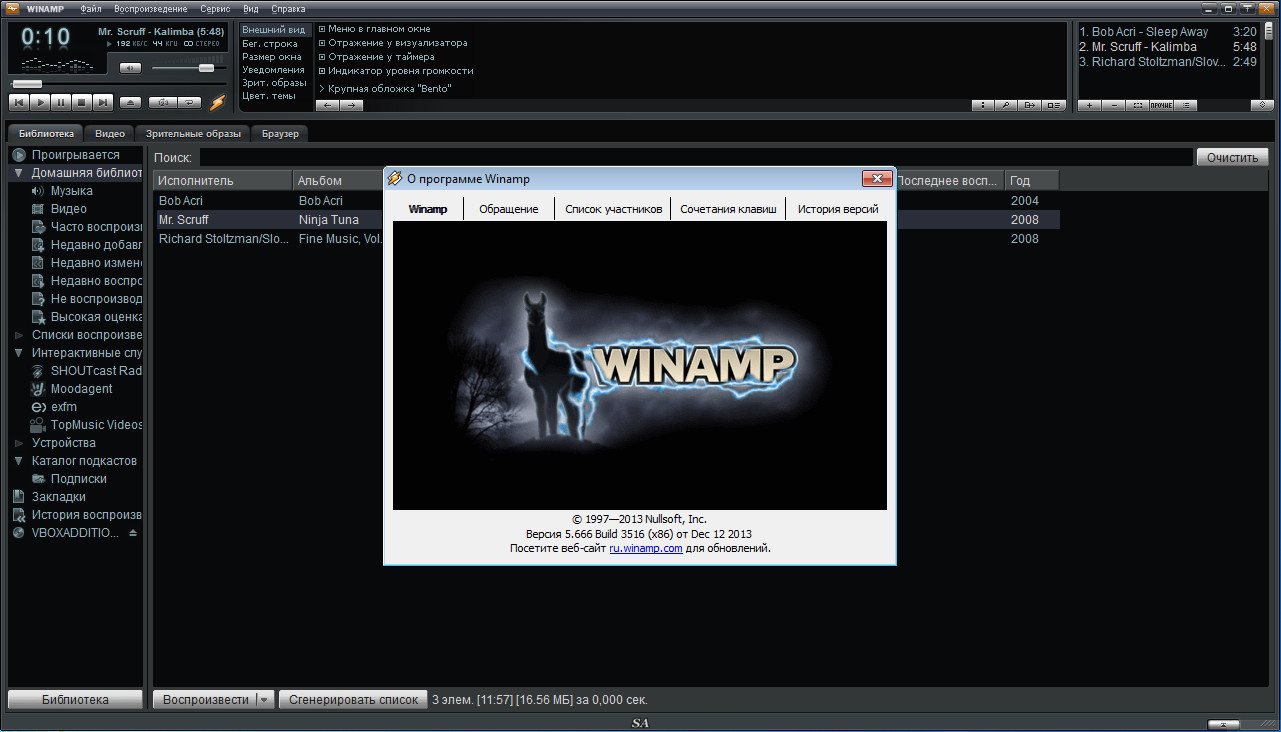
Task: Switch to 'История версий' tab in About dialog
Action: [838, 209]
